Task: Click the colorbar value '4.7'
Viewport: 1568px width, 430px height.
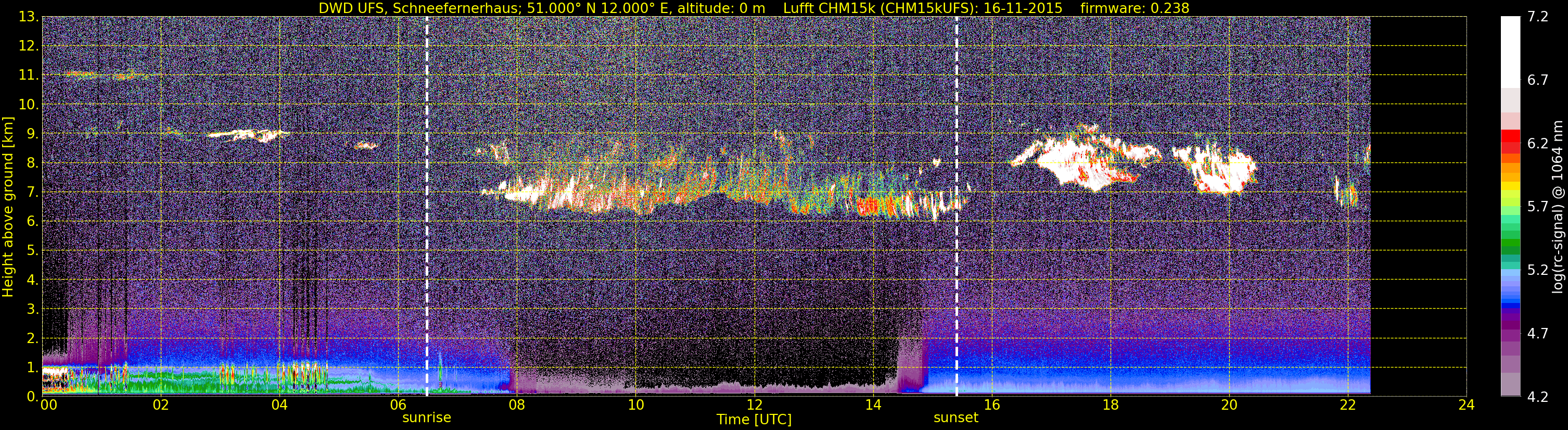Action: pos(1538,333)
